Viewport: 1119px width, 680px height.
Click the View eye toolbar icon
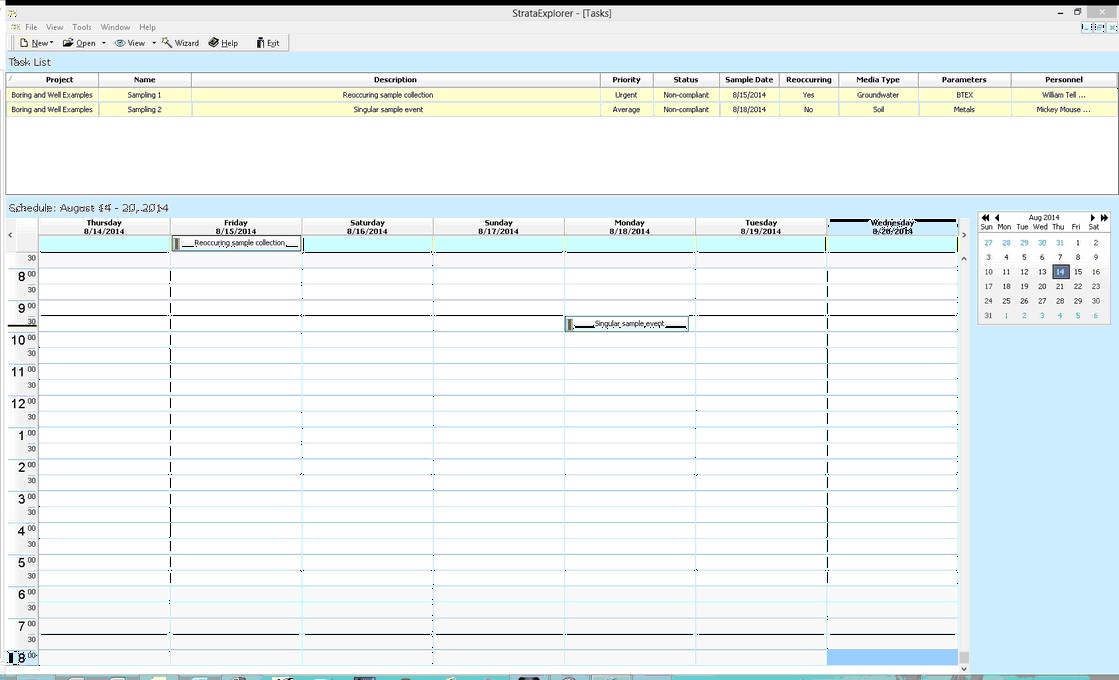click(119, 43)
